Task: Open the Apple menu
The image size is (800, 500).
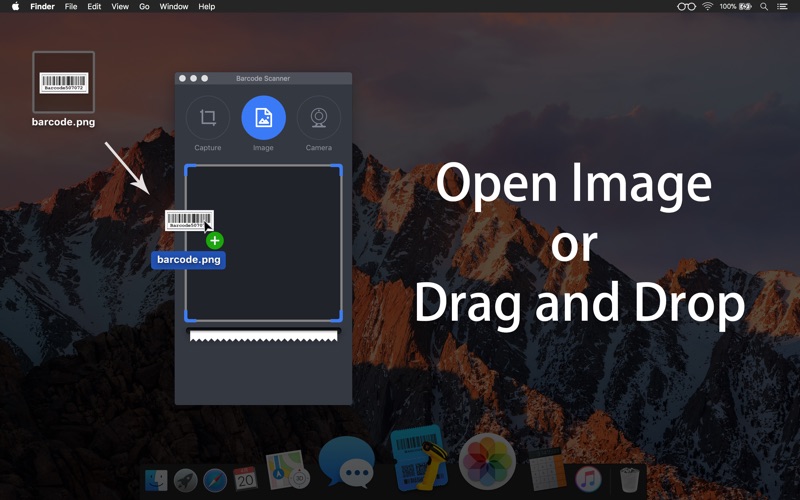Action: [15, 6]
